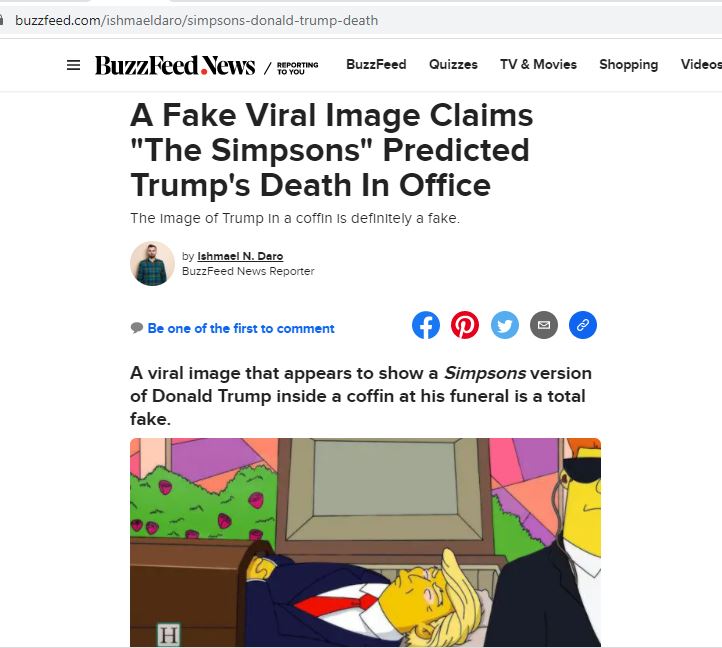
Task: Share article on Pinterest
Action: (x=465, y=325)
